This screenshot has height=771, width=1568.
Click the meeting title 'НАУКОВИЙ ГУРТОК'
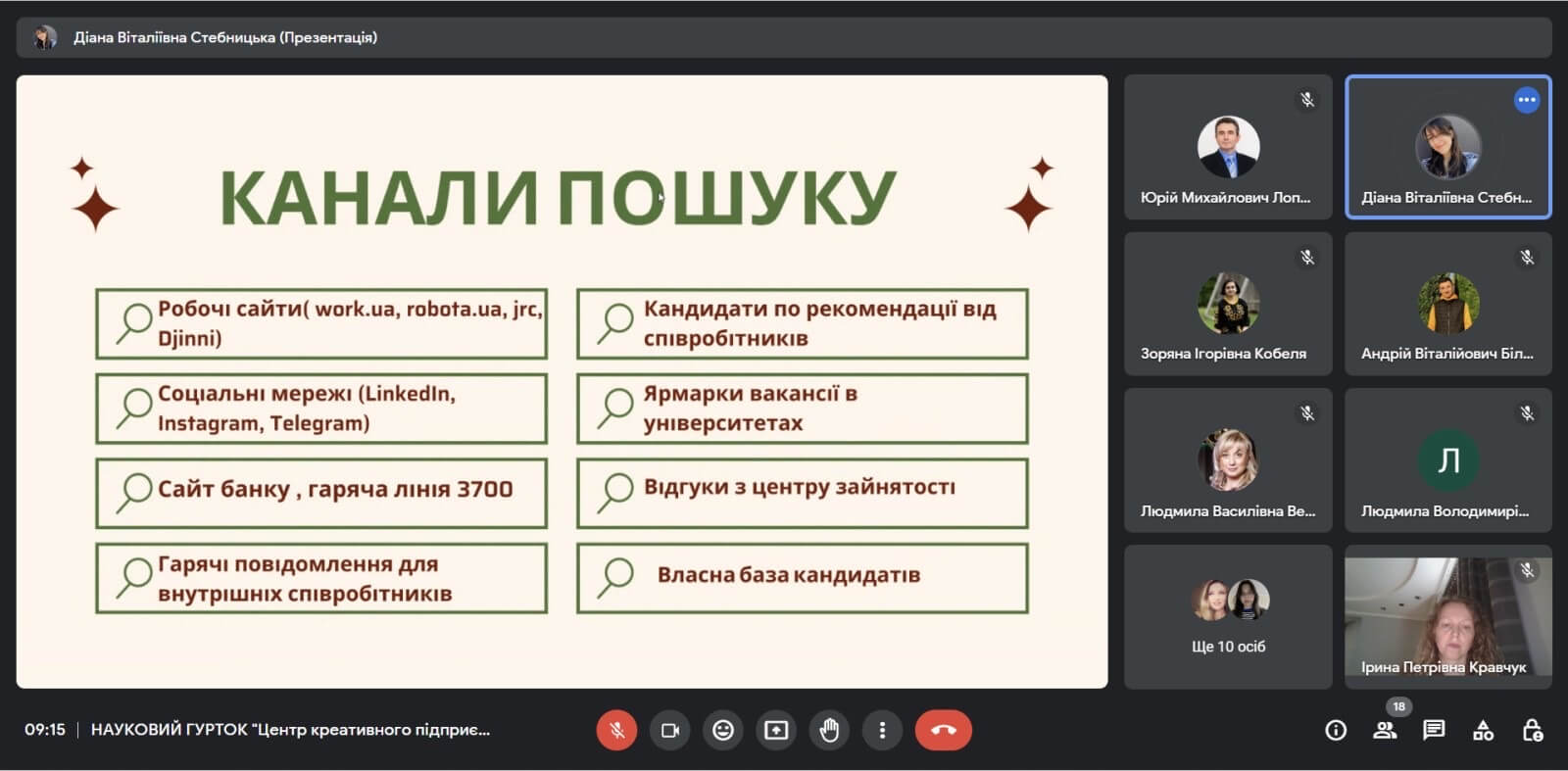[290, 730]
